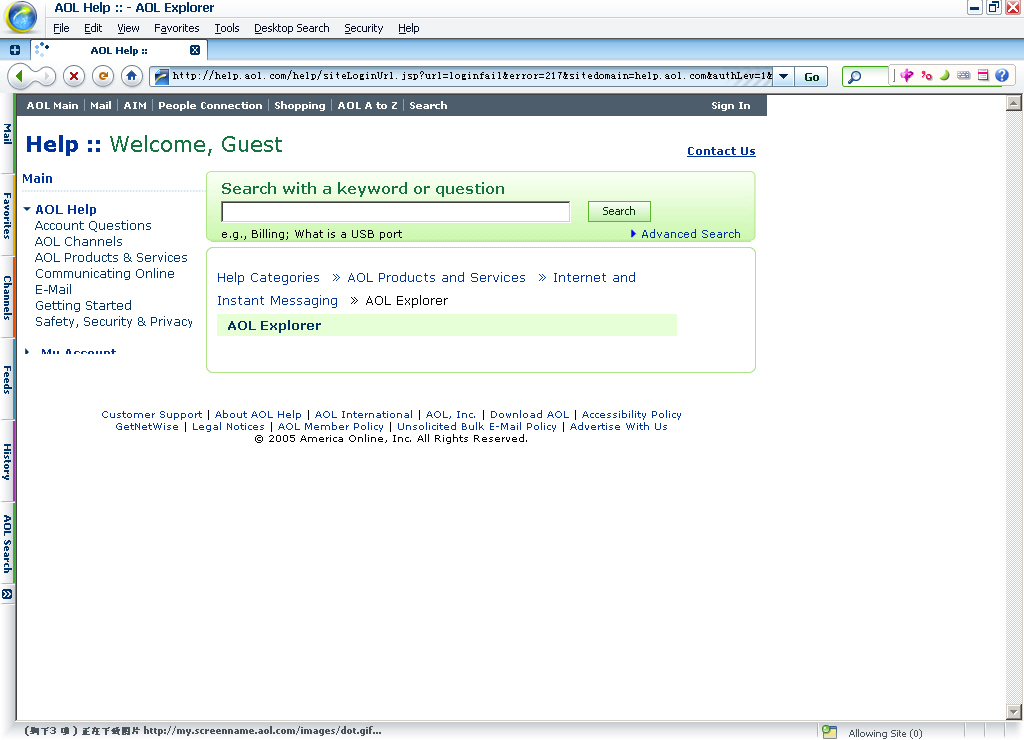This screenshot has height=740, width=1024.
Task: Click the magnifier search icon in toolbar
Action: click(854, 77)
